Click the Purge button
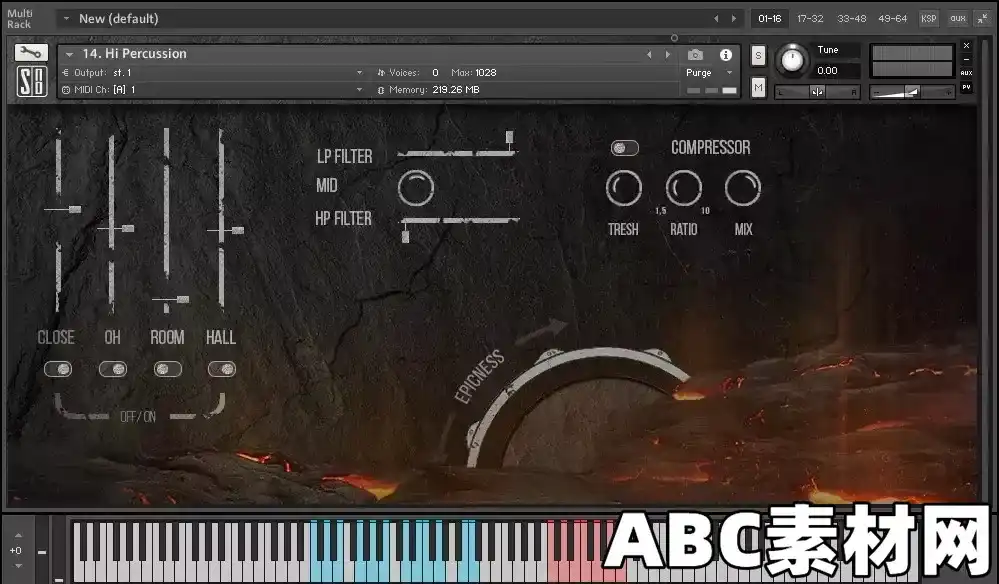The width and height of the screenshot is (999, 584). pyautogui.click(x=700, y=72)
